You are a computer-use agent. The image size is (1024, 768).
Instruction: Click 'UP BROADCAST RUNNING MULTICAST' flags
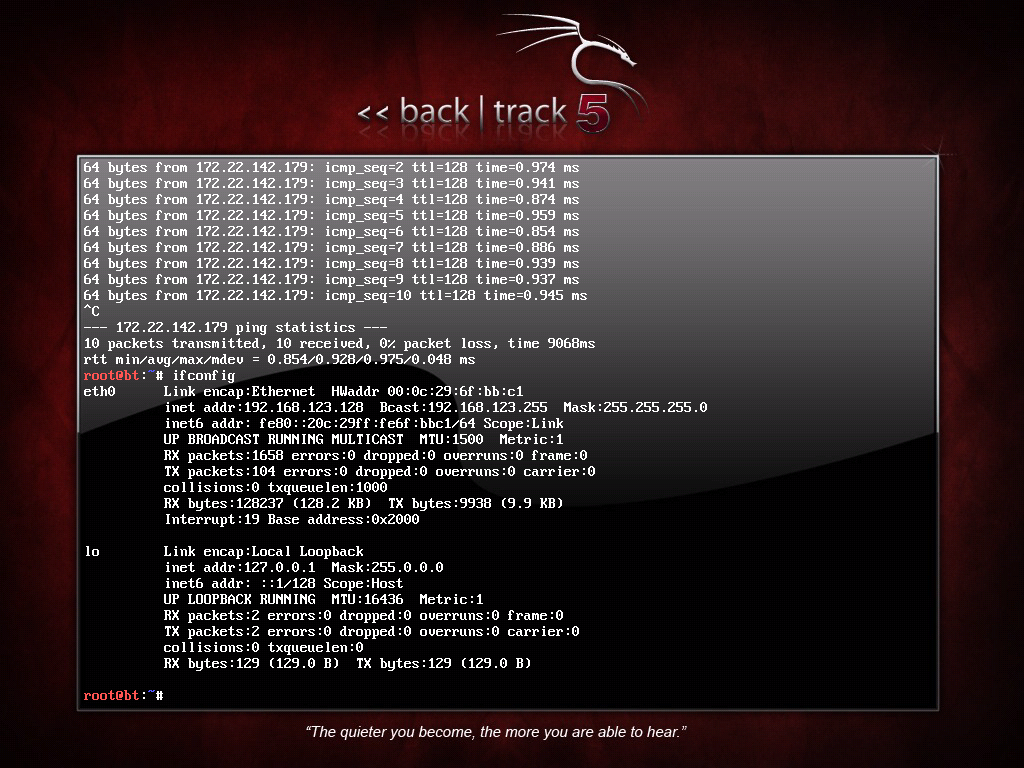pyautogui.click(x=283, y=440)
